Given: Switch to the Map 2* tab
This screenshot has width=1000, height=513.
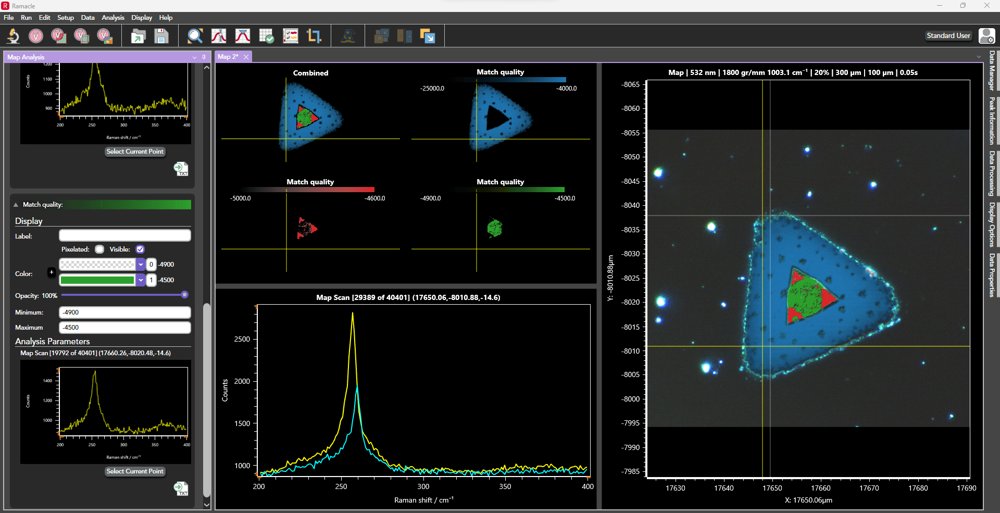Looking at the screenshot, I should (228, 57).
